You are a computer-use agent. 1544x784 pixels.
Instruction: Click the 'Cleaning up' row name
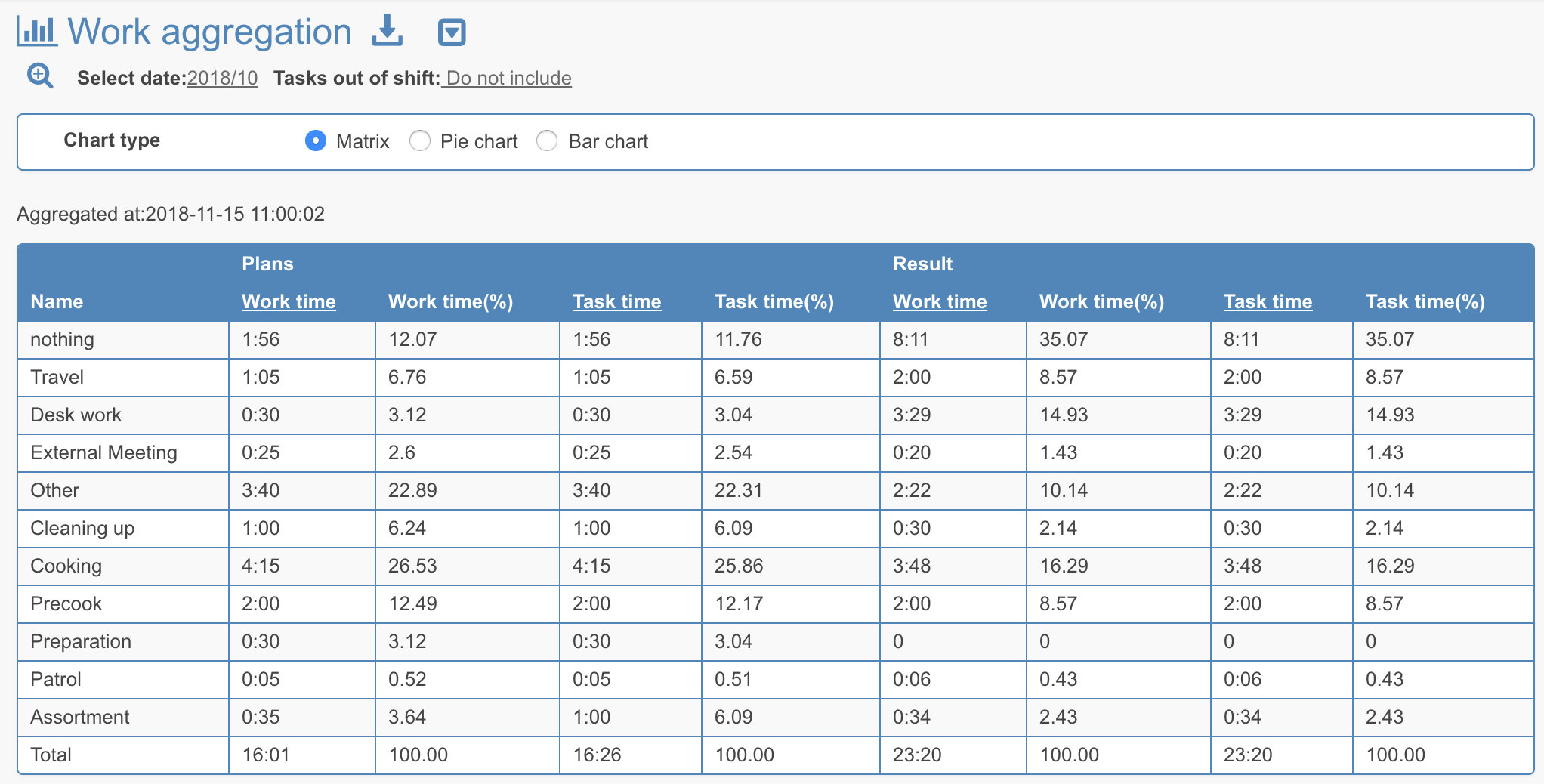point(82,528)
